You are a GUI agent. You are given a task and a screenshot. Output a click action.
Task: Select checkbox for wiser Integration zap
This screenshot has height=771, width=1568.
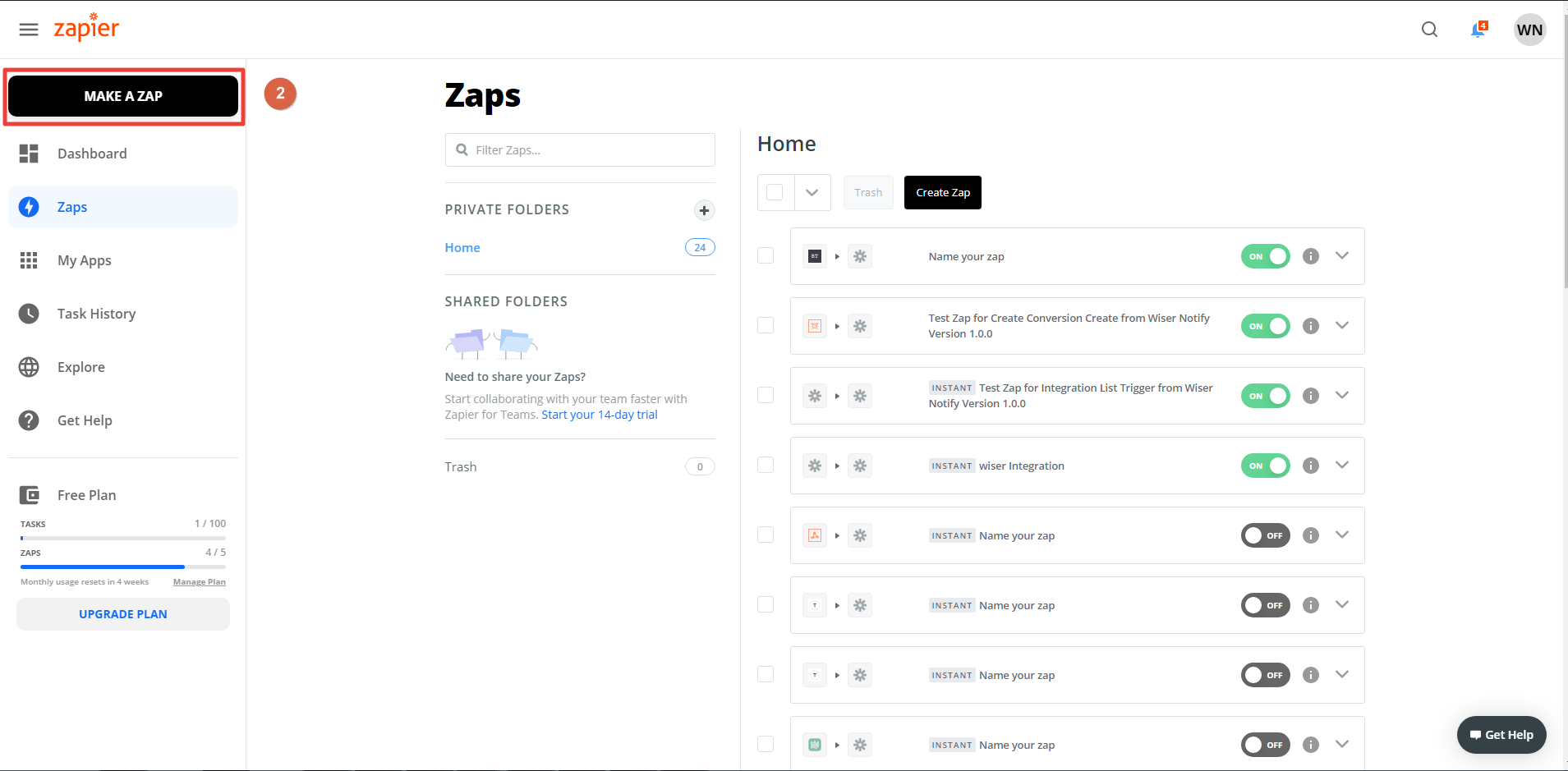(766, 465)
